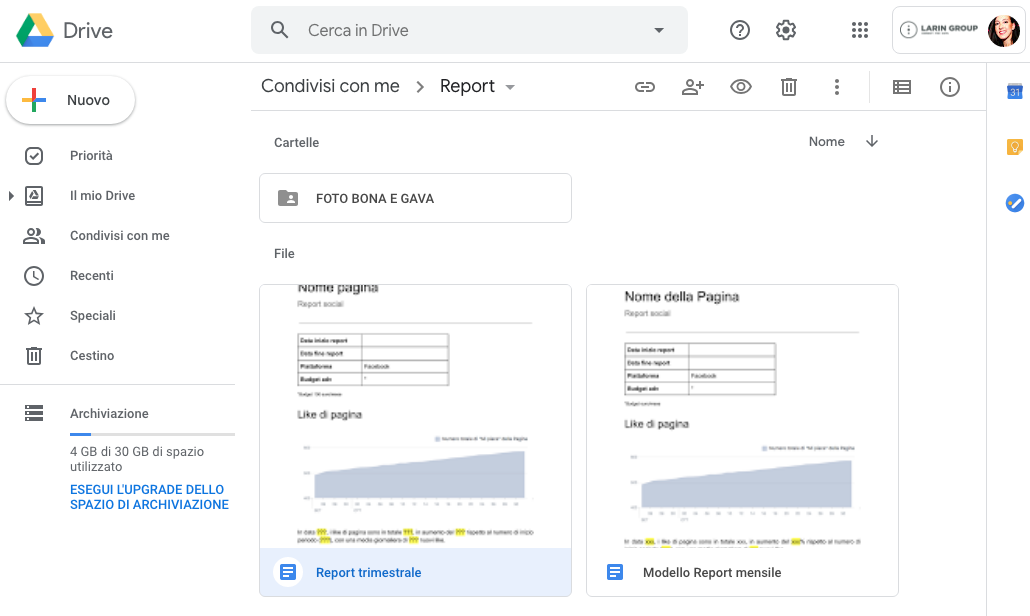Click the help question mark icon
Image resolution: width=1030 pixels, height=616 pixels.
coord(740,30)
